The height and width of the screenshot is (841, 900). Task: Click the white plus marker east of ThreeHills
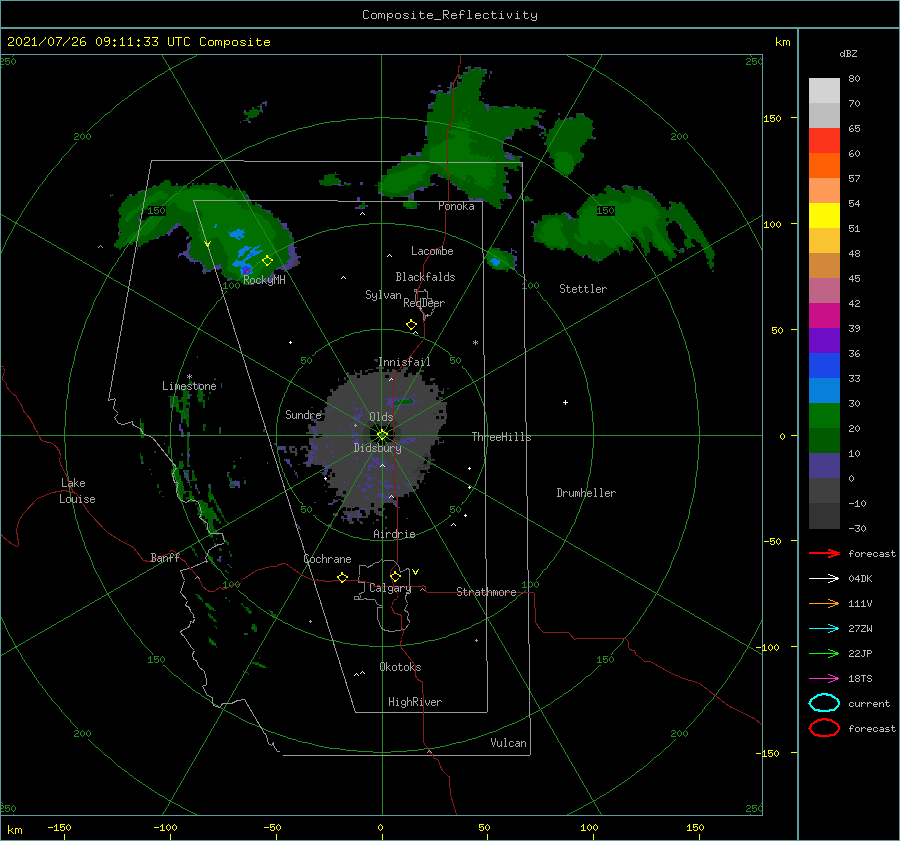tap(565, 402)
